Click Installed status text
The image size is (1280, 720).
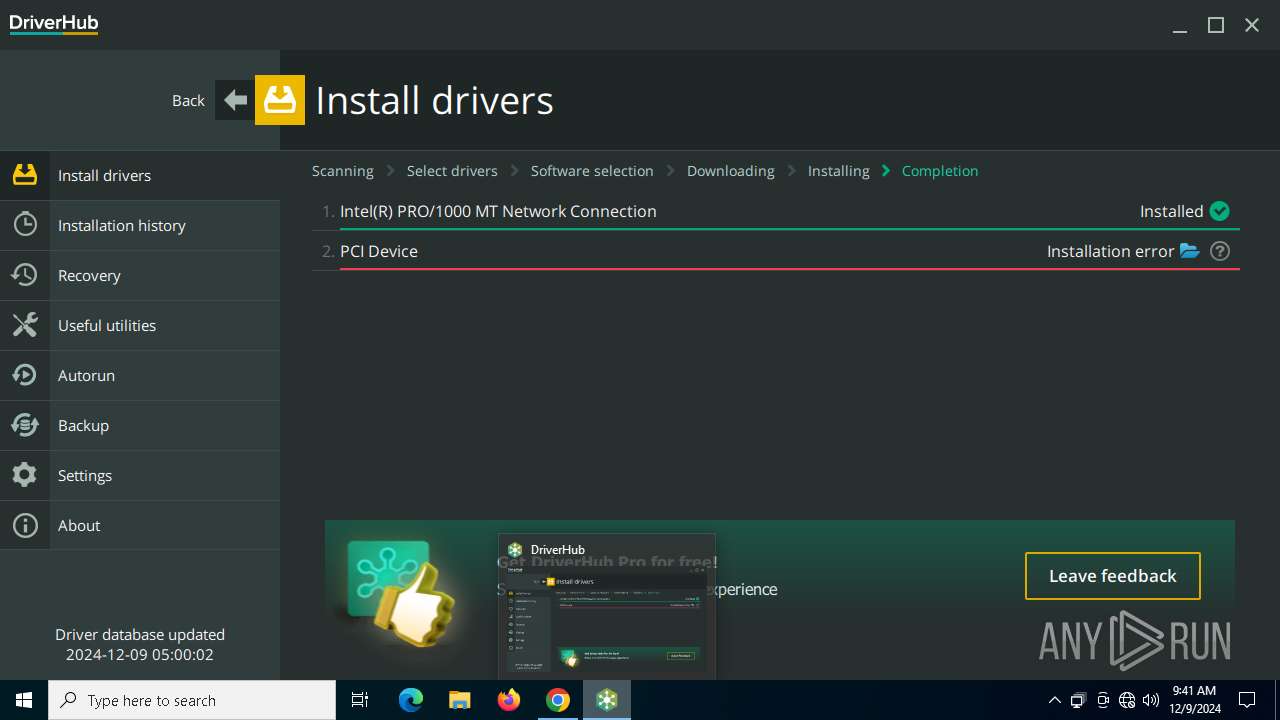1171,211
